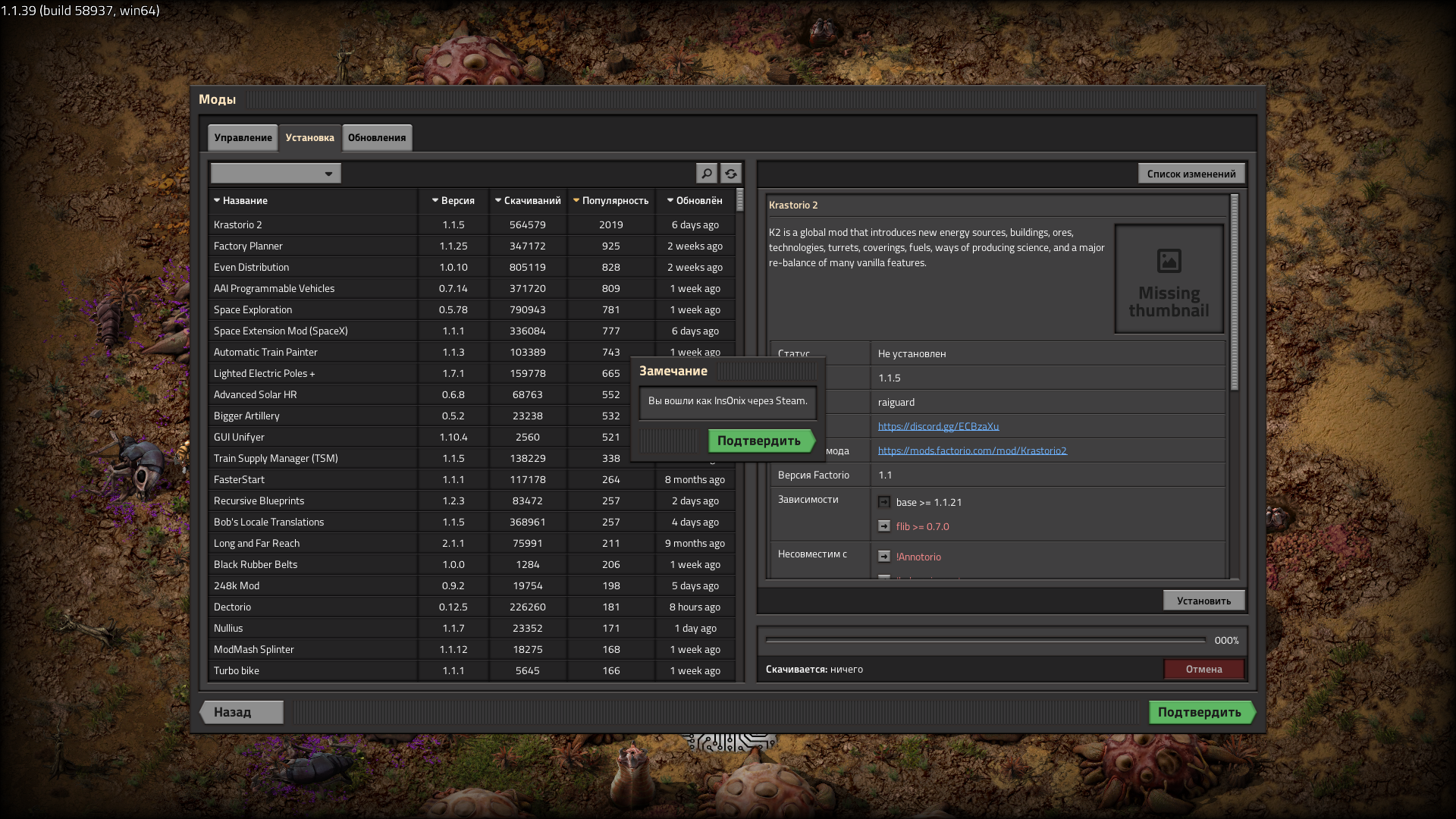Select Dectorio row
The height and width of the screenshot is (819, 1456).
[x=472, y=607]
